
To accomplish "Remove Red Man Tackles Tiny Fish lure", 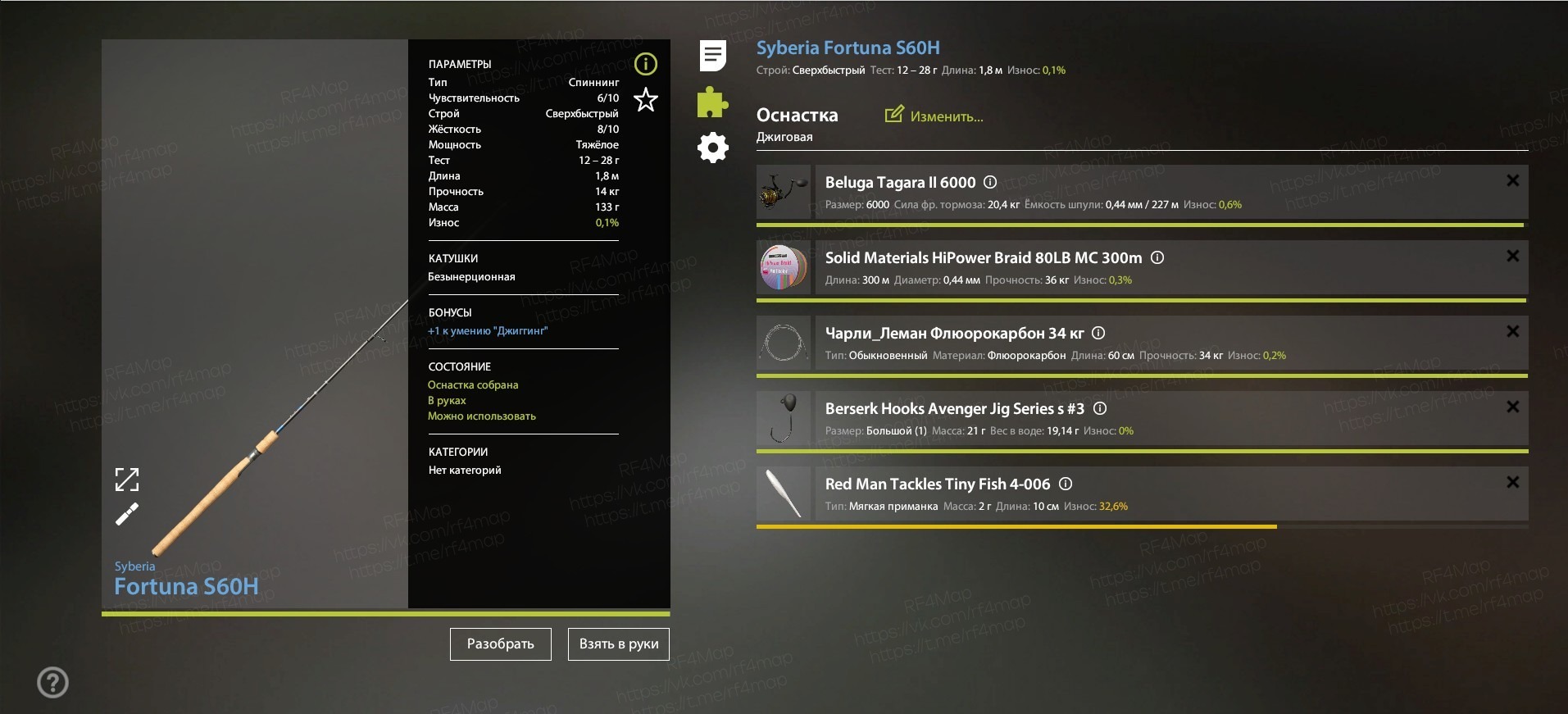I will click(x=1513, y=482).
